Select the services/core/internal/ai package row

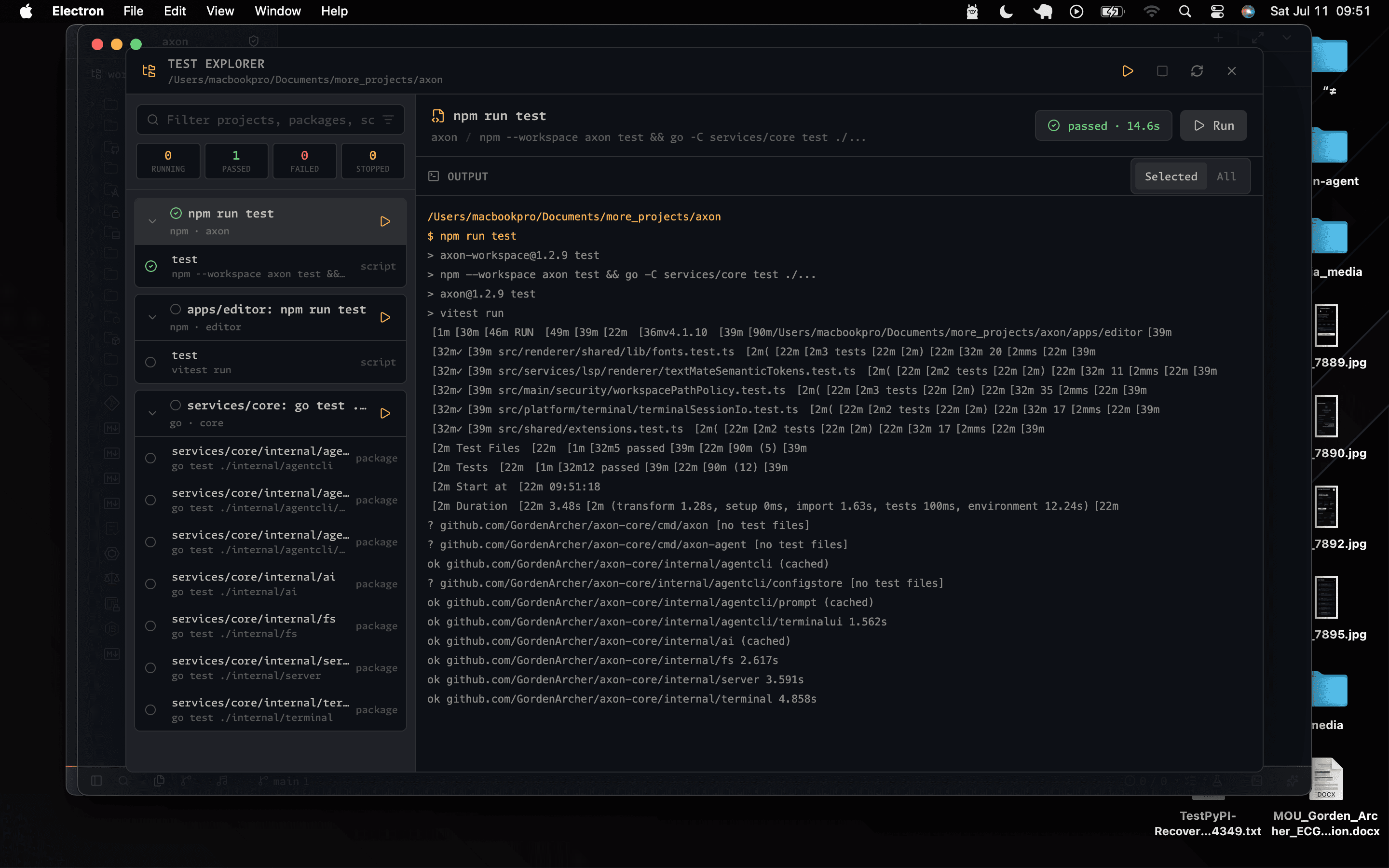pos(271,584)
